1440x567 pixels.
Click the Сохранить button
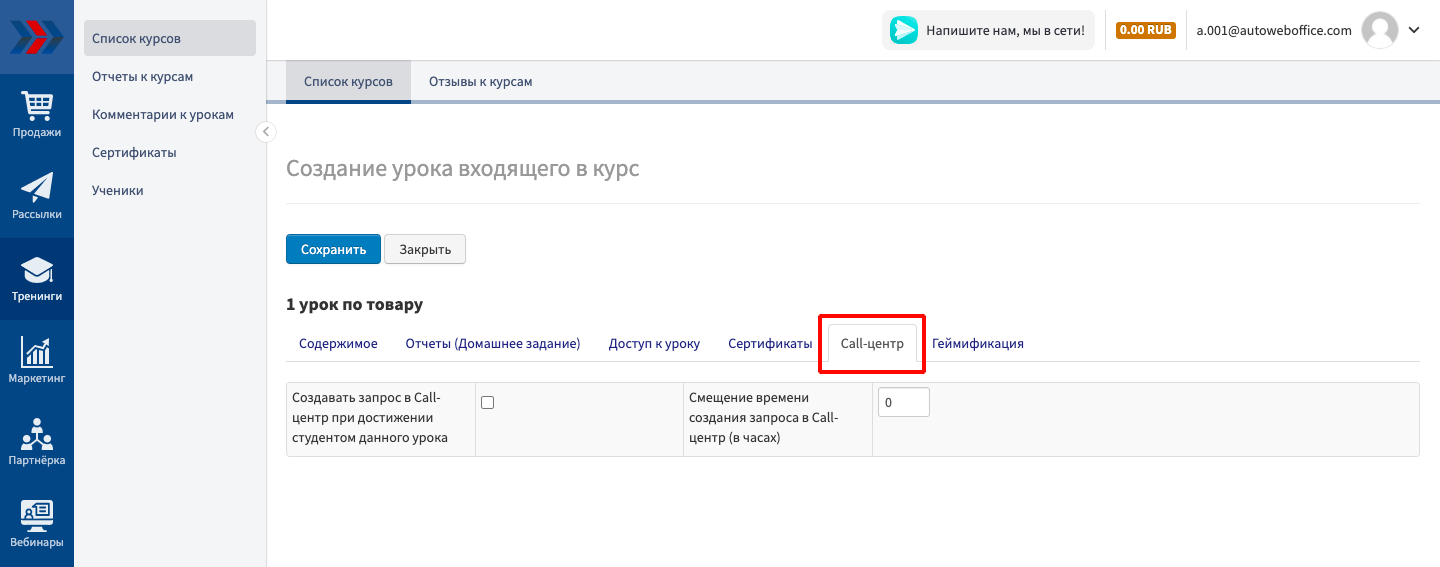pyautogui.click(x=333, y=249)
